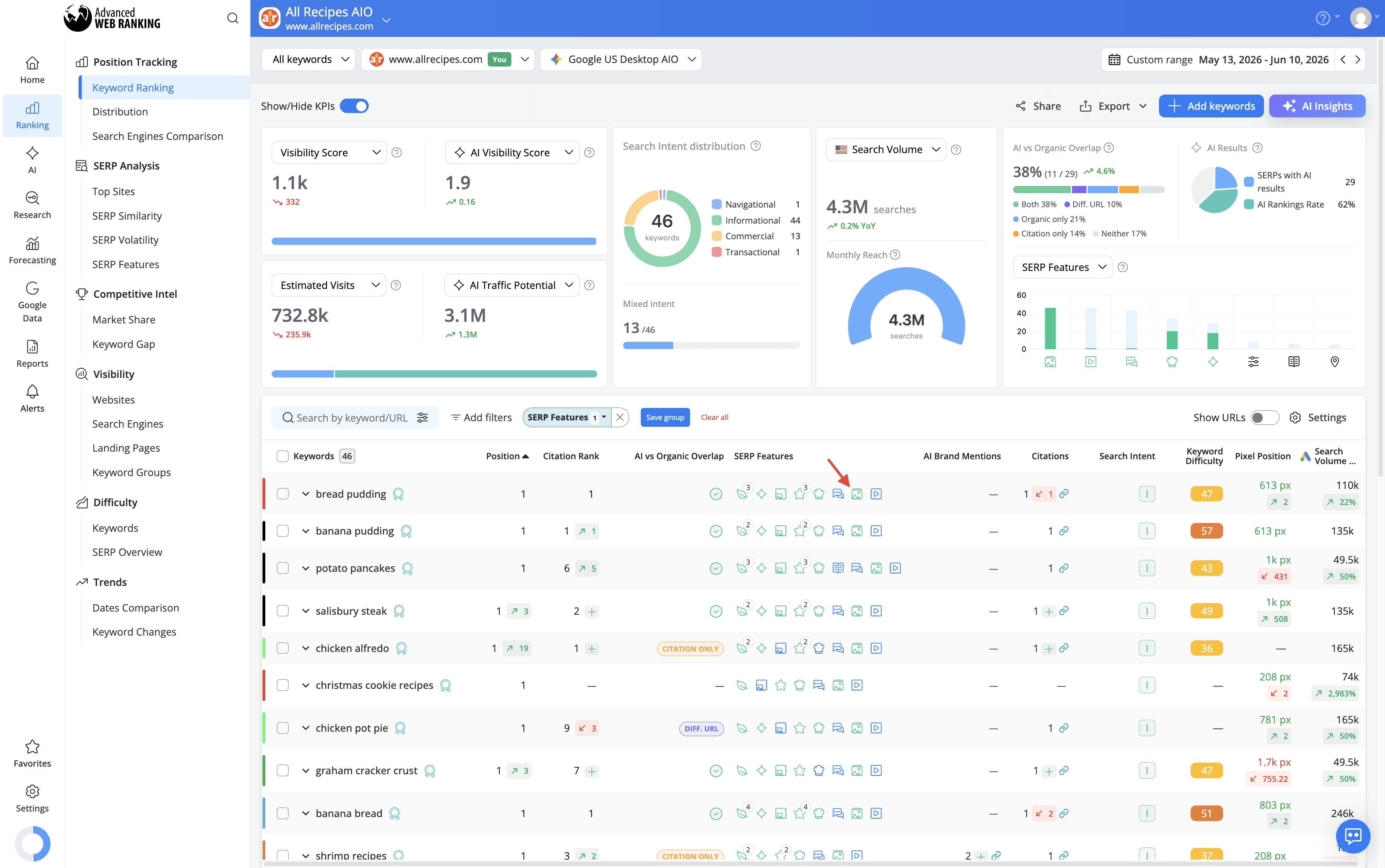Remove the SERP Features filter chip
Image resolution: width=1385 pixels, height=868 pixels.
[620, 417]
